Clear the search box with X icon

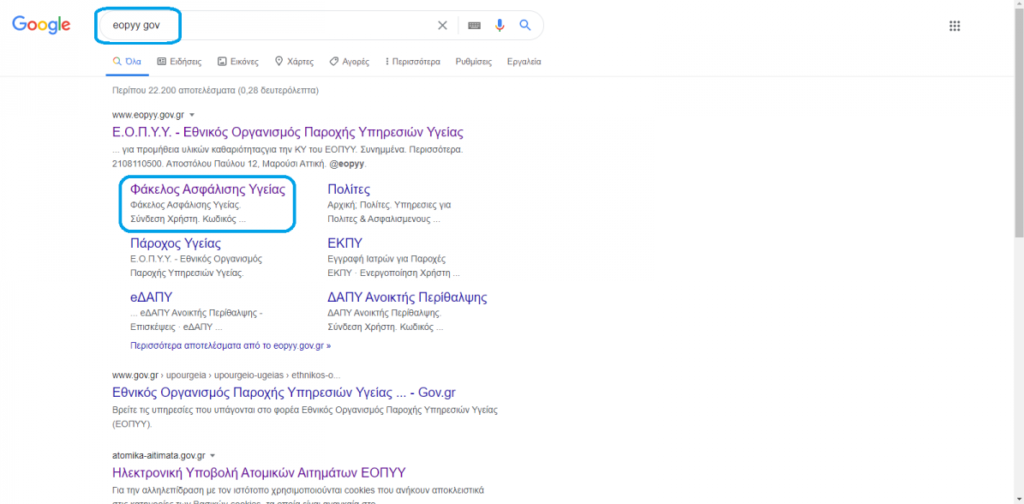point(442,25)
